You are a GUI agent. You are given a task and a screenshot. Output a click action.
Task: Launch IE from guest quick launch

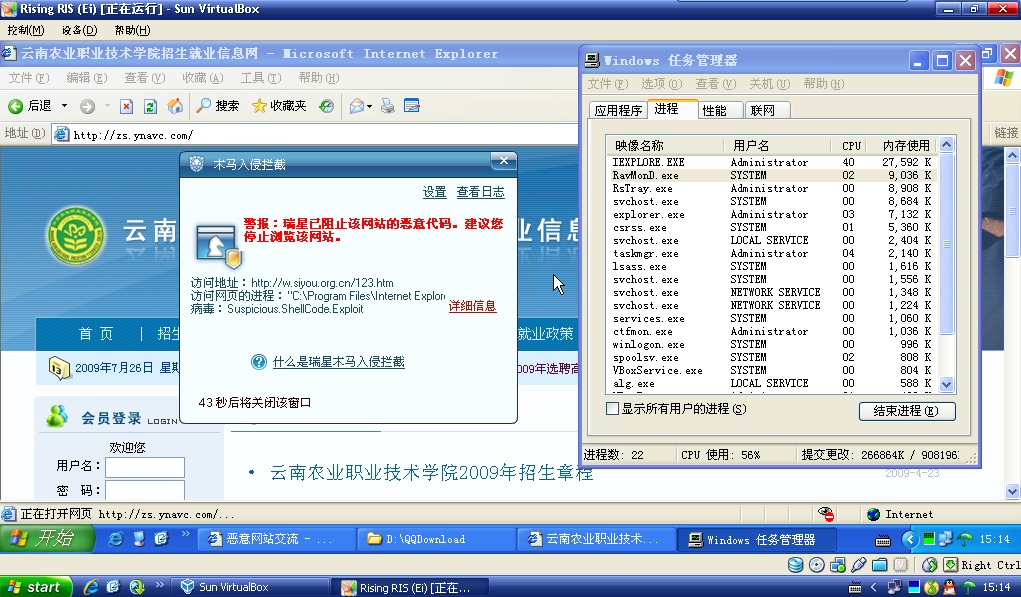(115, 539)
